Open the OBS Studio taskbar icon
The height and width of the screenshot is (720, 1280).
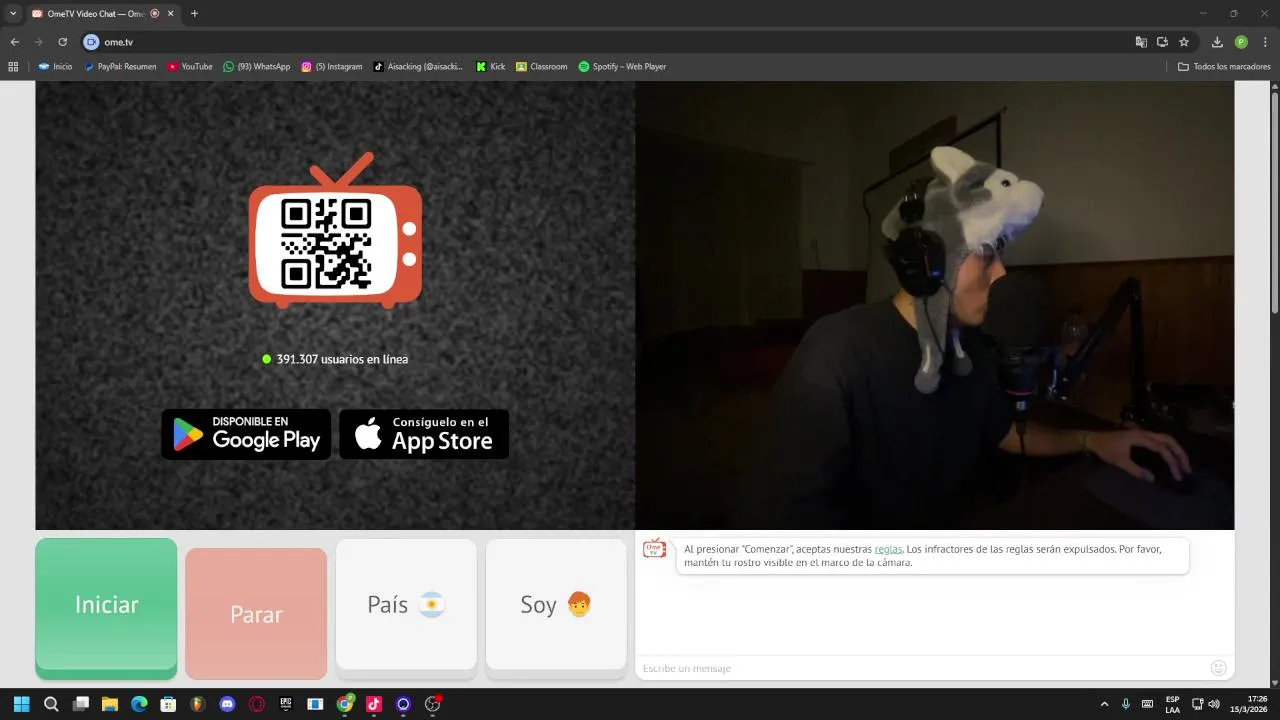tap(433, 704)
